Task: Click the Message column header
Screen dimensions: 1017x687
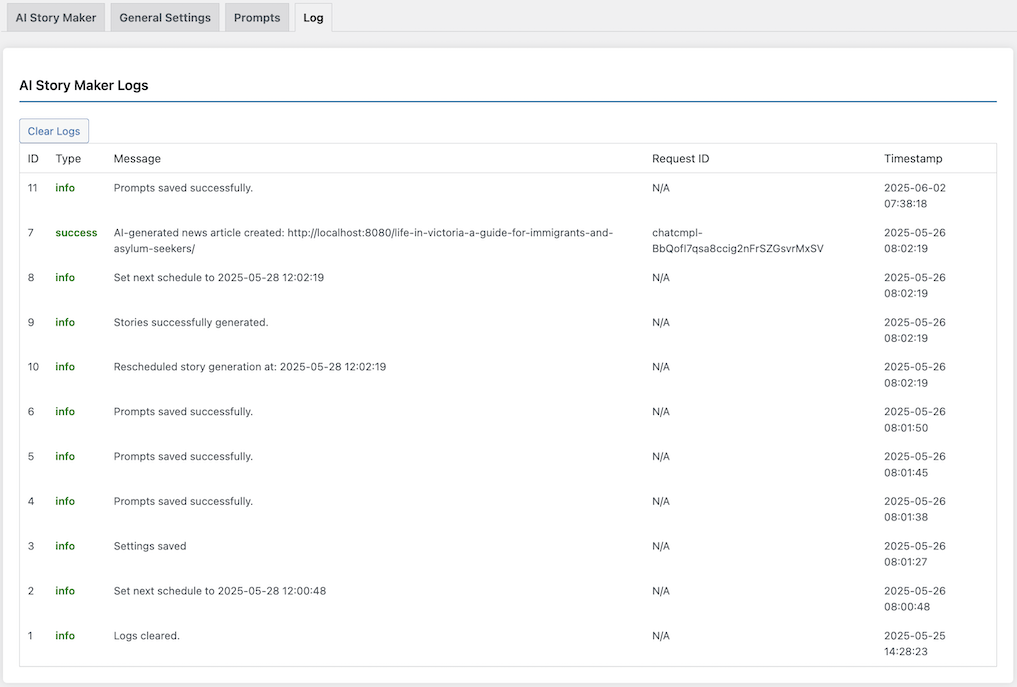Action: pos(137,158)
